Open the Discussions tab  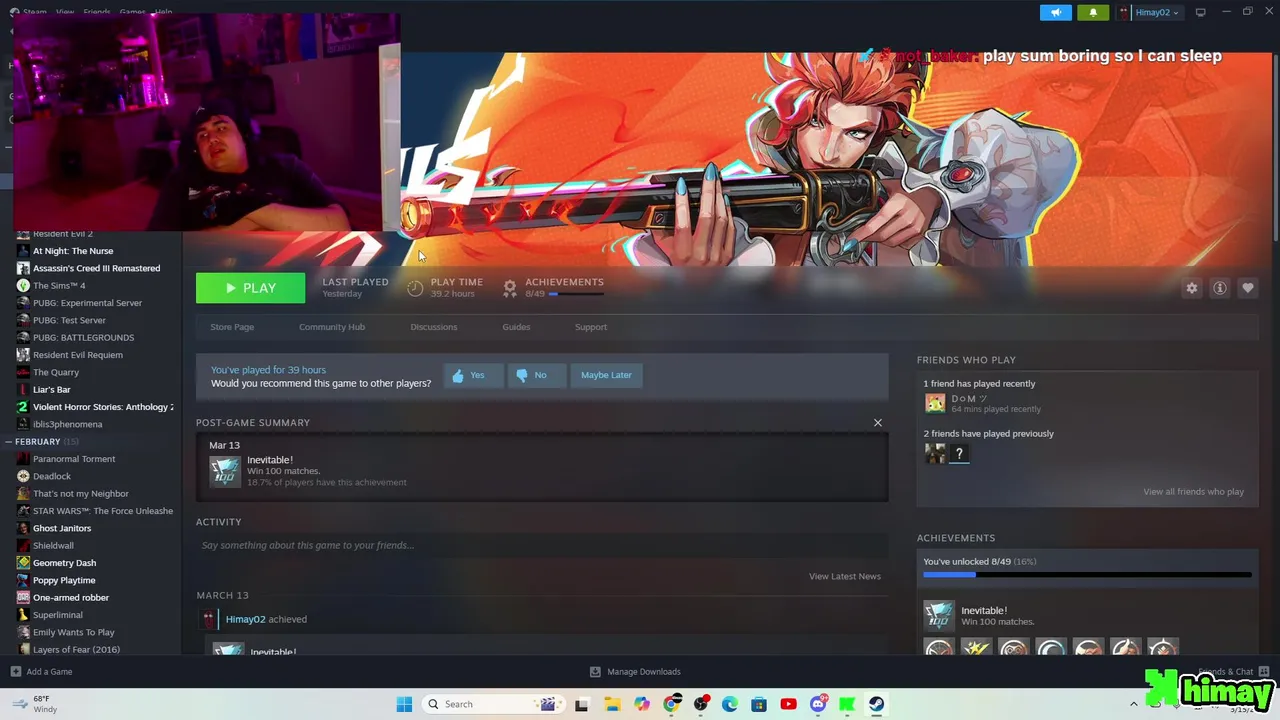coord(434,327)
